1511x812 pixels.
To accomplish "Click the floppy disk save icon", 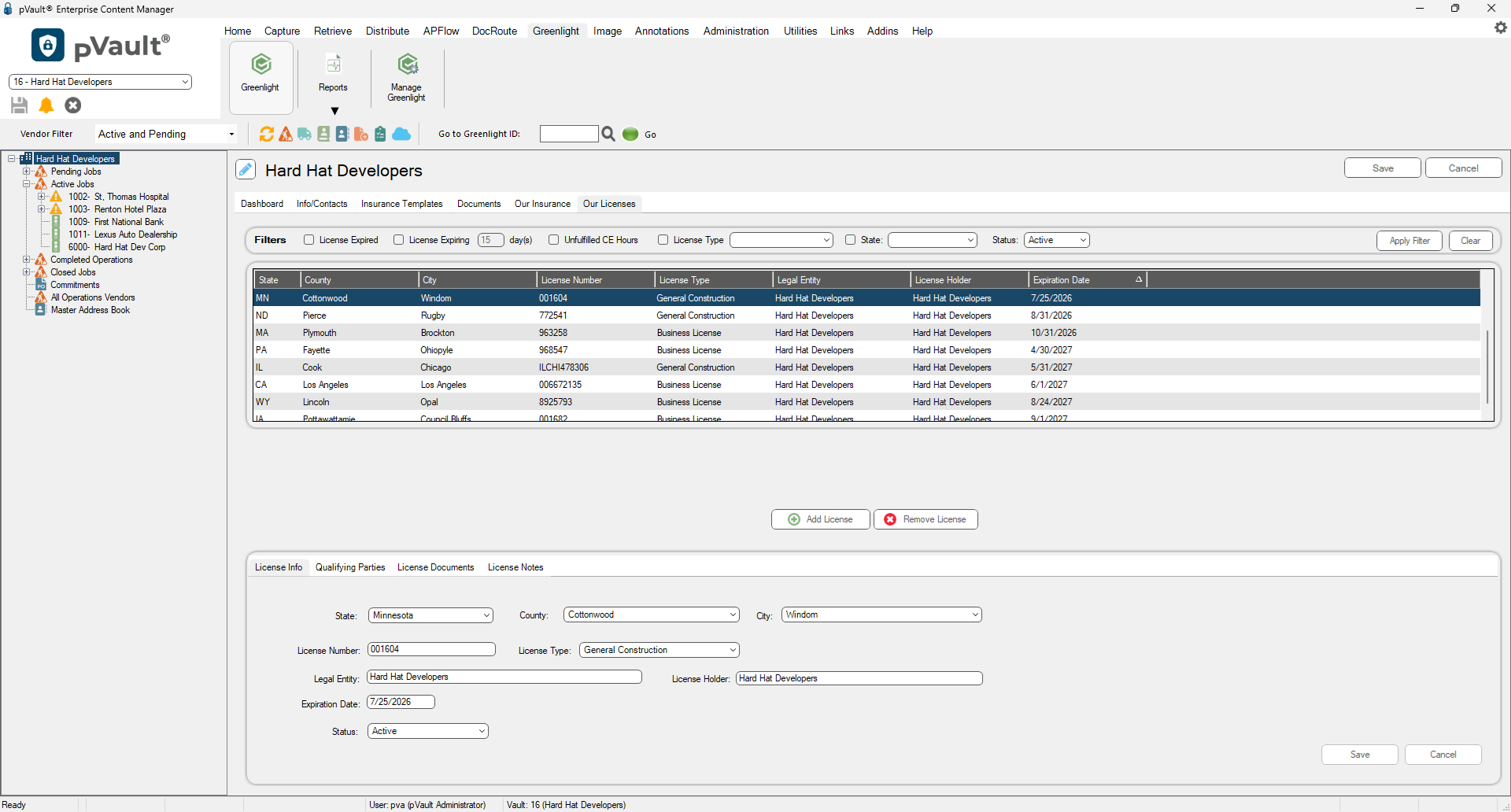I will [x=20, y=105].
